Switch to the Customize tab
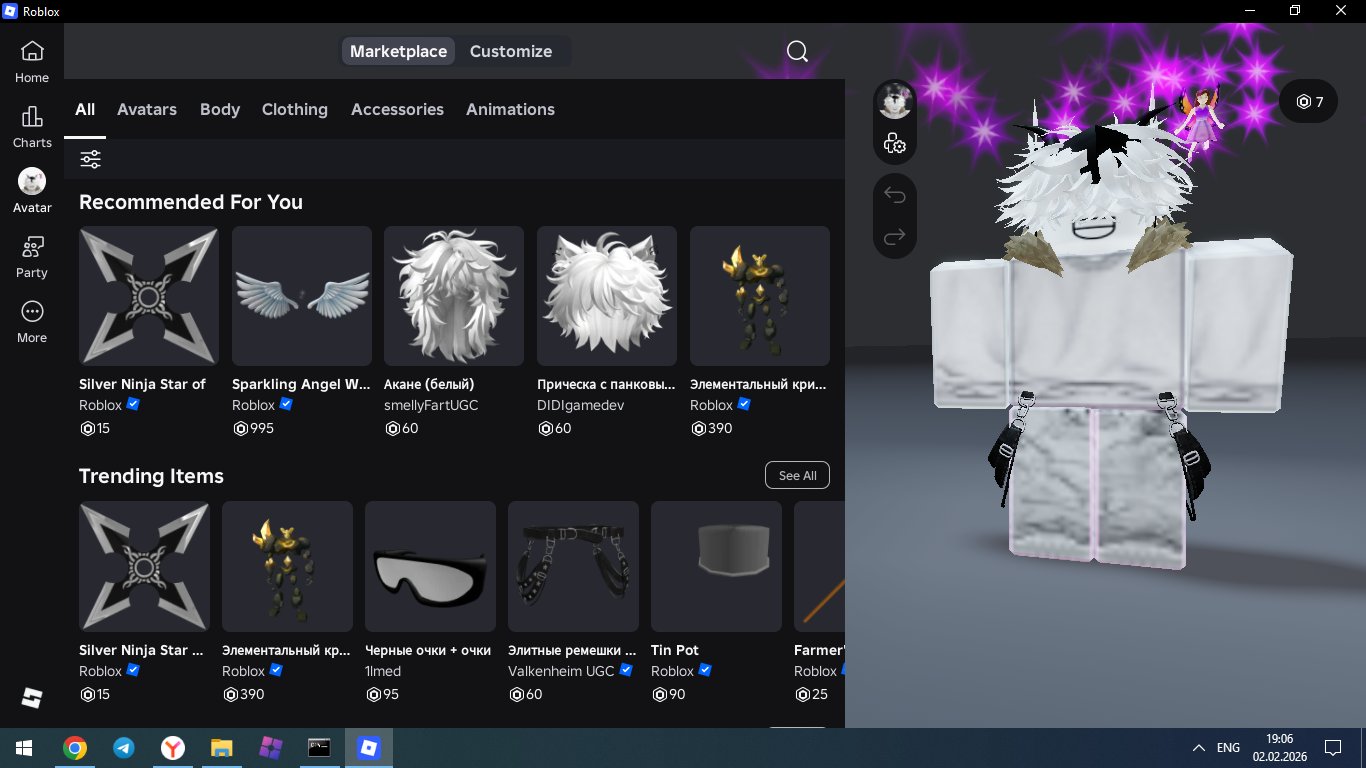 tap(511, 51)
